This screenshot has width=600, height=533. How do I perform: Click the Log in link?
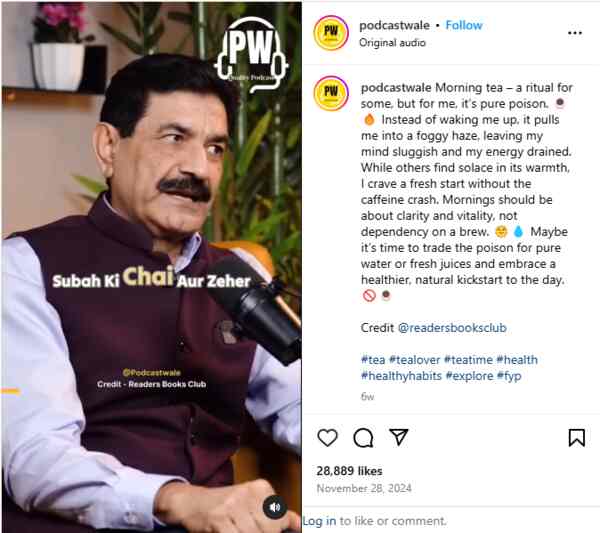pos(320,521)
